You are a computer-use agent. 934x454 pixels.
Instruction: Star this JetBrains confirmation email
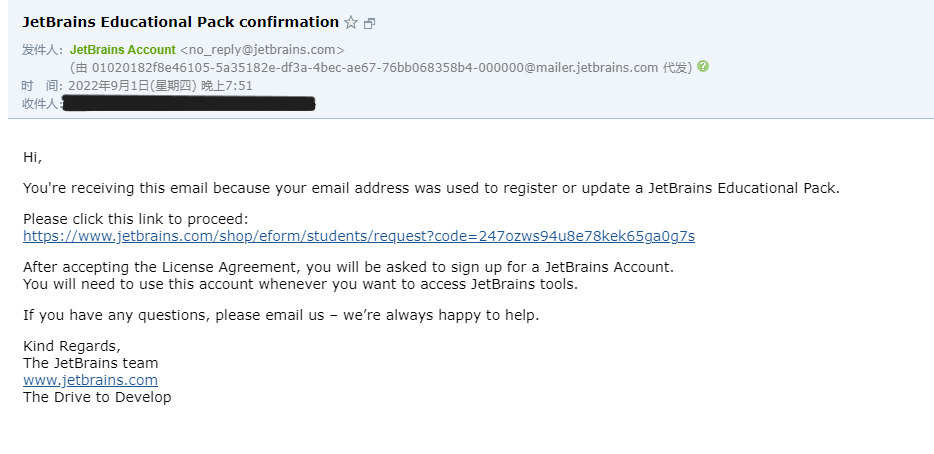coord(351,23)
